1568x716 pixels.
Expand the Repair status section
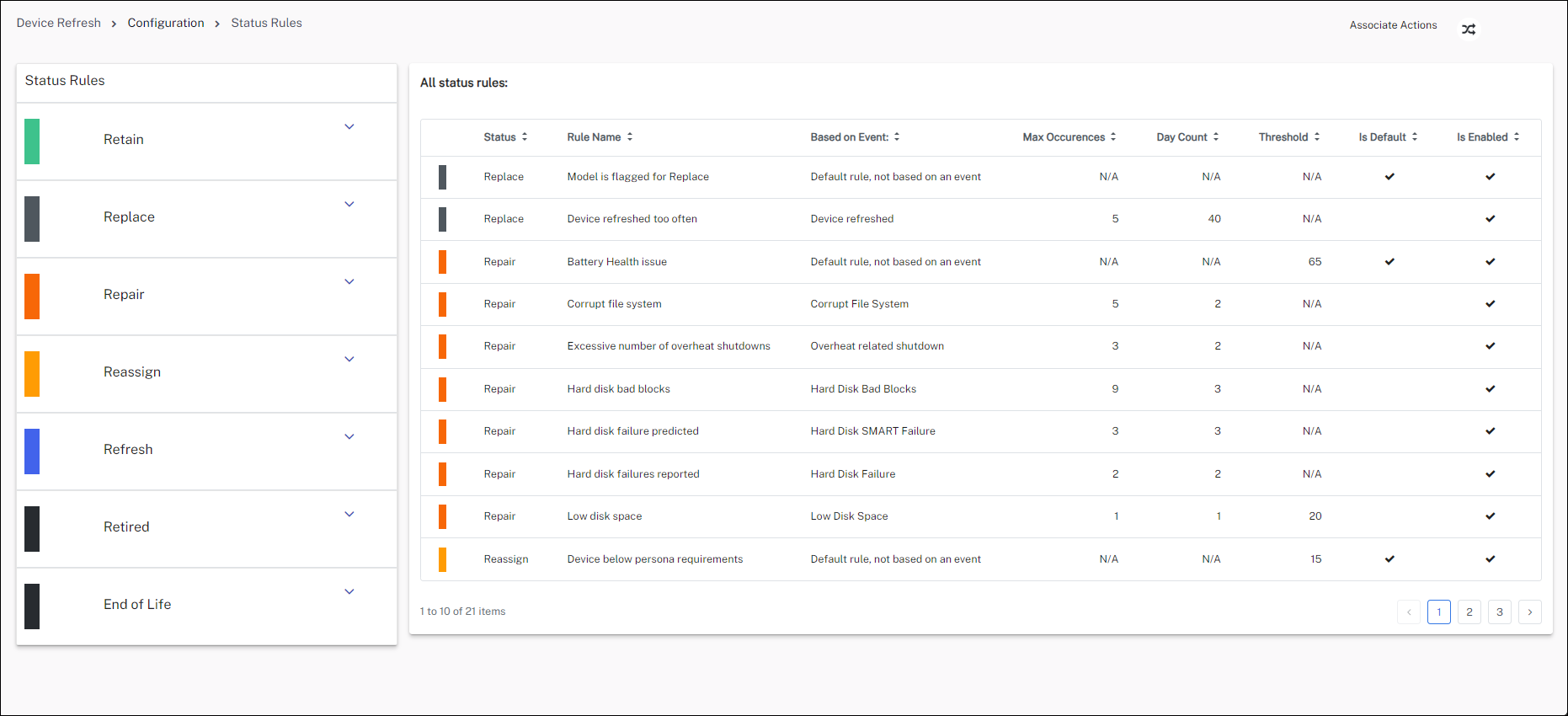click(349, 282)
